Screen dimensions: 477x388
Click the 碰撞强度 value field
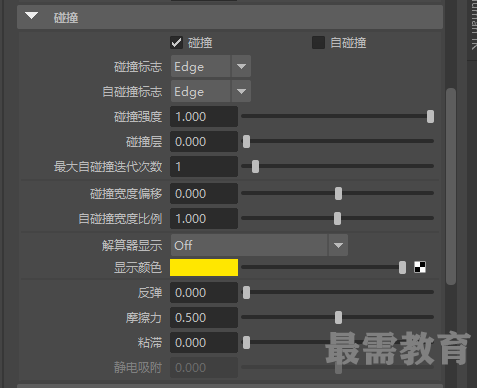click(x=204, y=117)
